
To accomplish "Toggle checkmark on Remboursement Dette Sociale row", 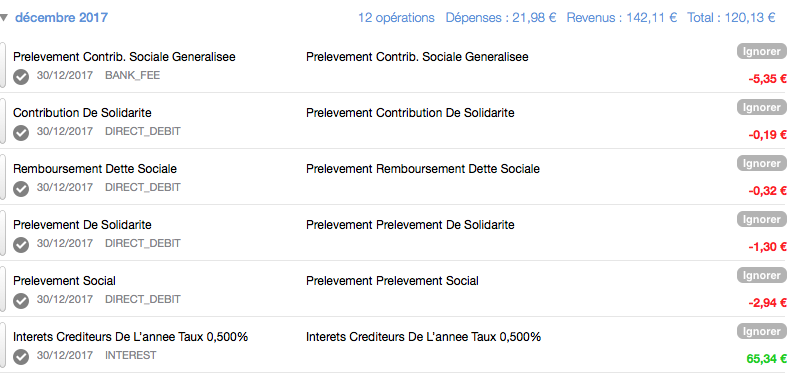I will [x=21, y=189].
